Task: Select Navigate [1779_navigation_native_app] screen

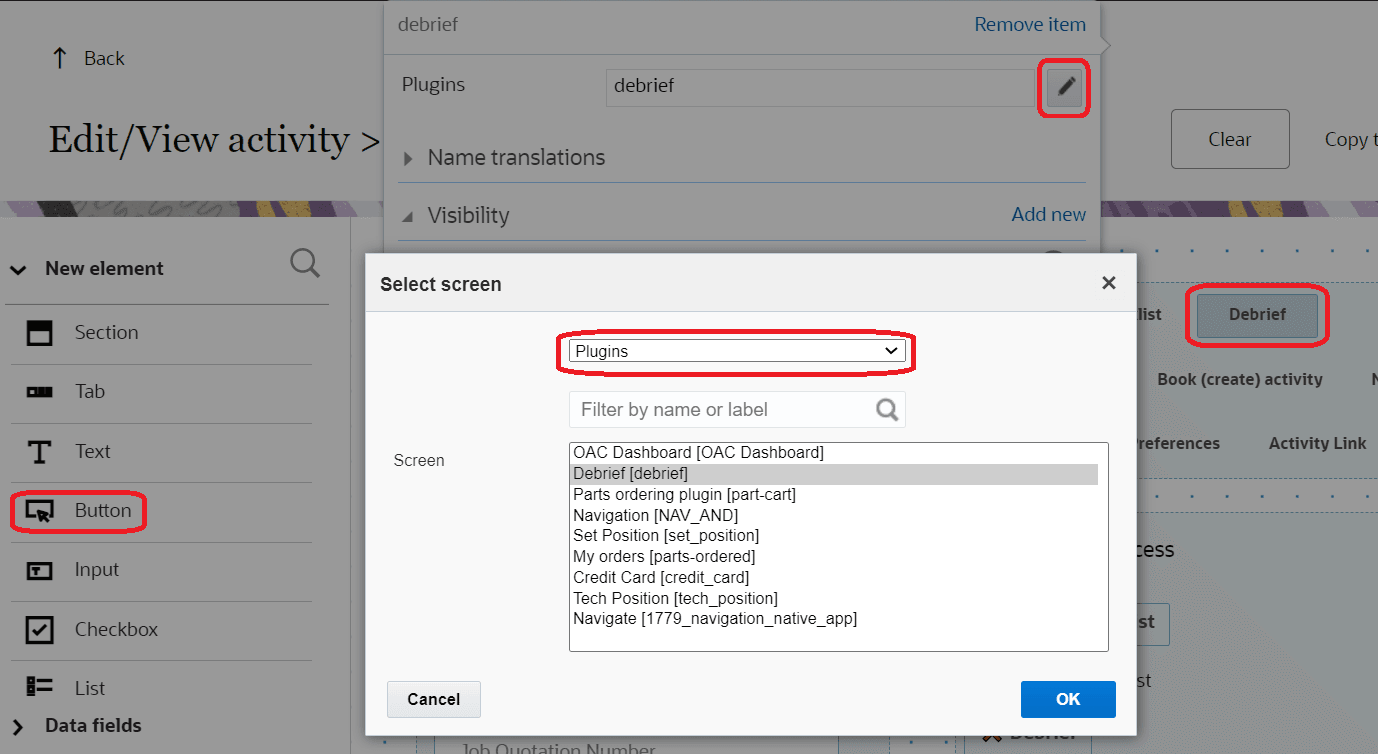Action: click(x=834, y=619)
